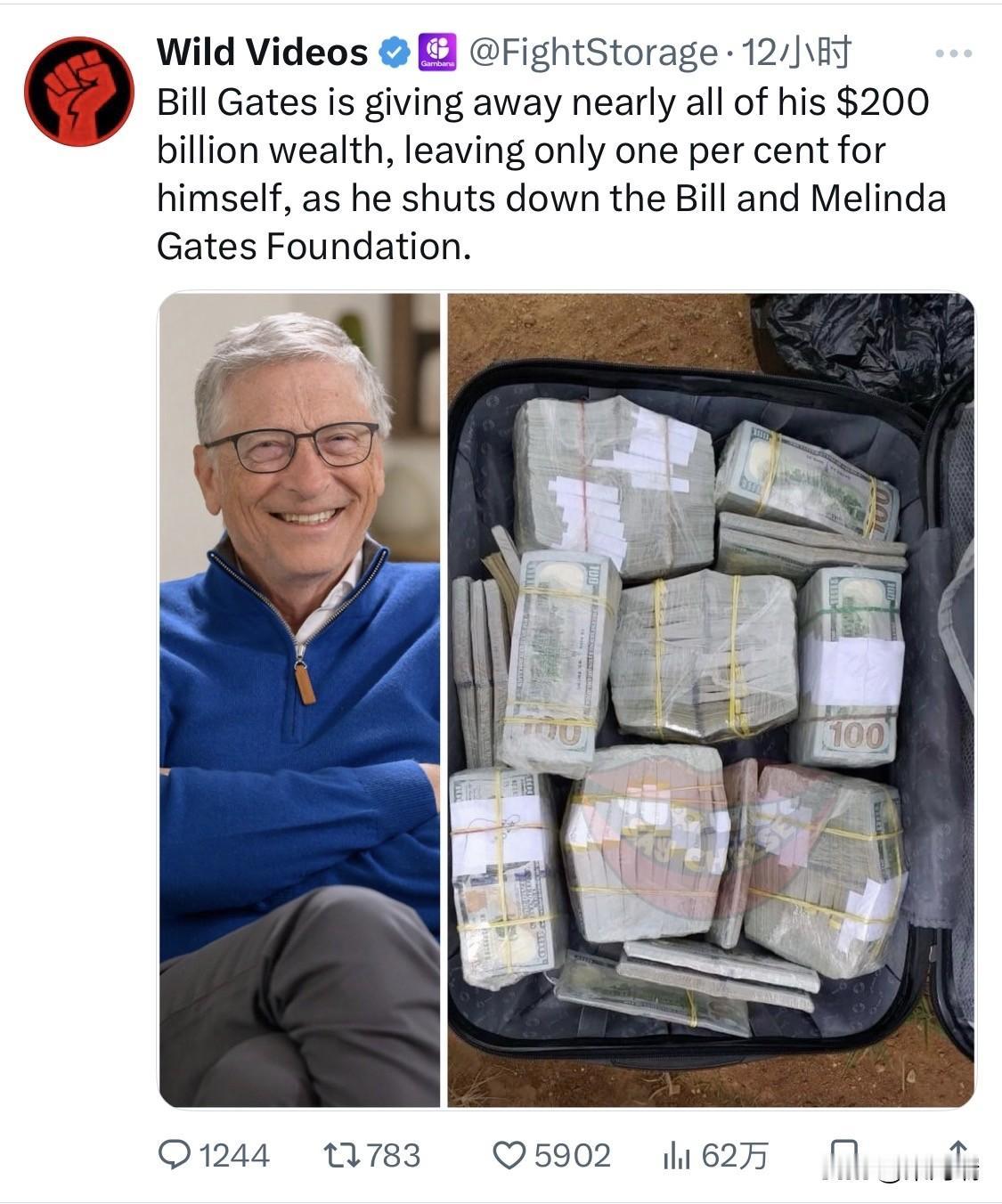The image size is (1002, 1204).
Task: Like the post using the heart icon
Action: click(509, 1155)
